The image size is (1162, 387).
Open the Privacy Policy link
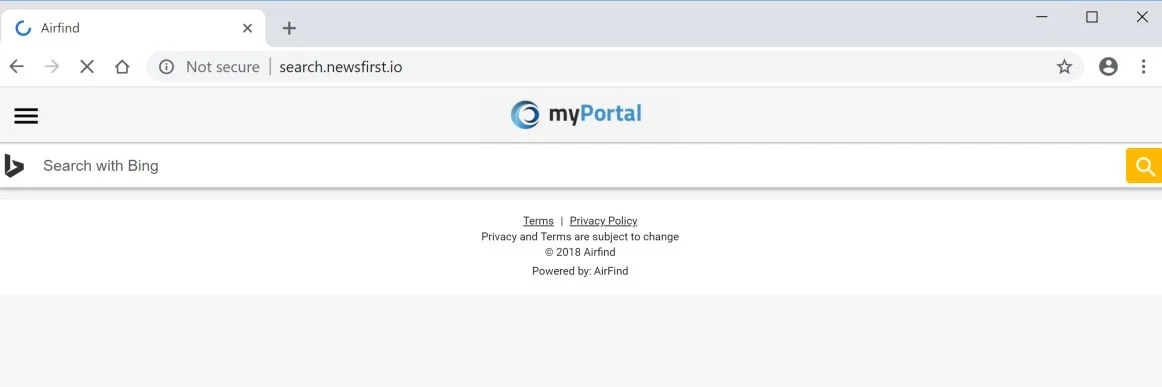tap(603, 221)
